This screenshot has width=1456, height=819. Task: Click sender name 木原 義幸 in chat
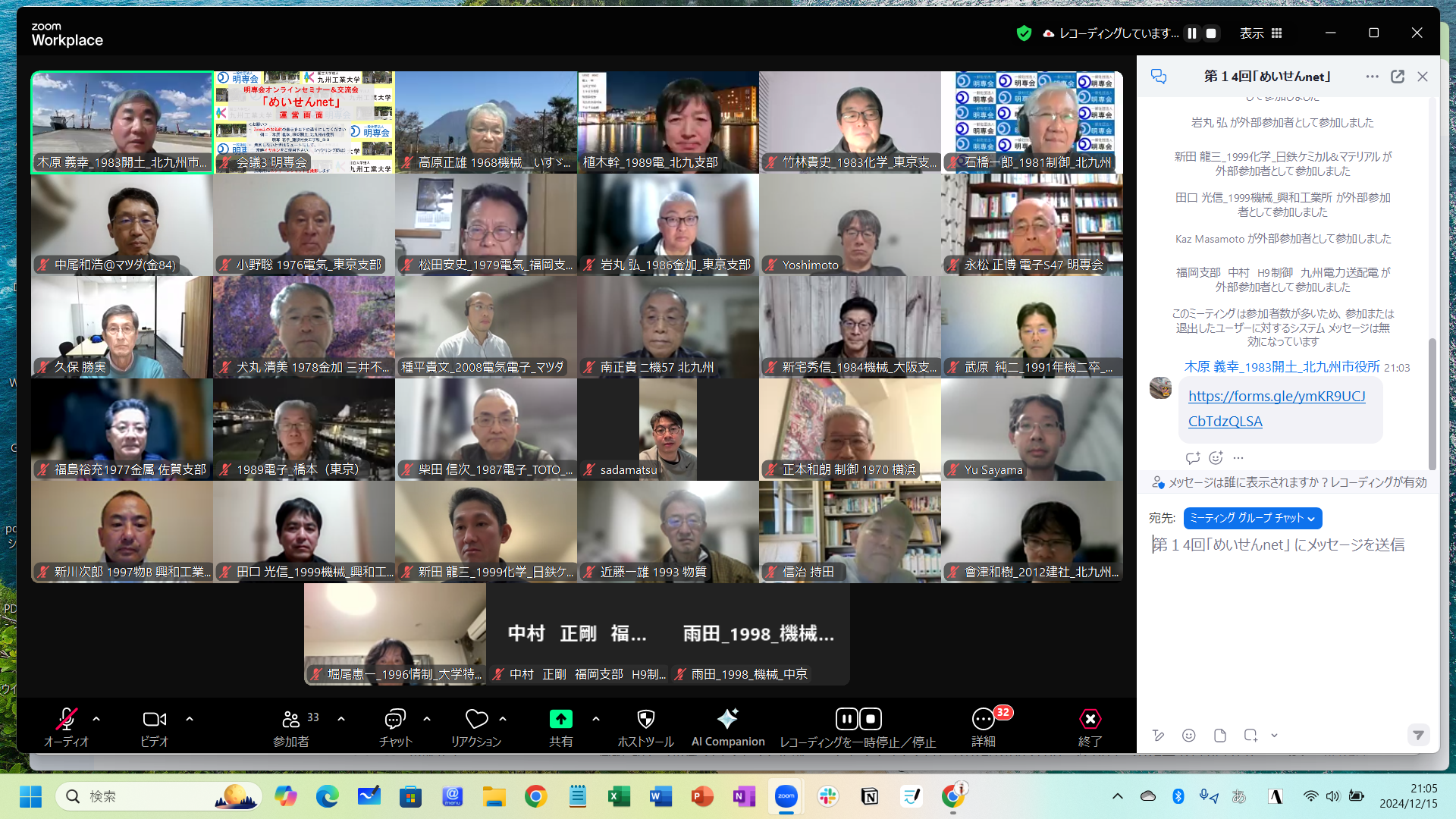[1282, 367]
